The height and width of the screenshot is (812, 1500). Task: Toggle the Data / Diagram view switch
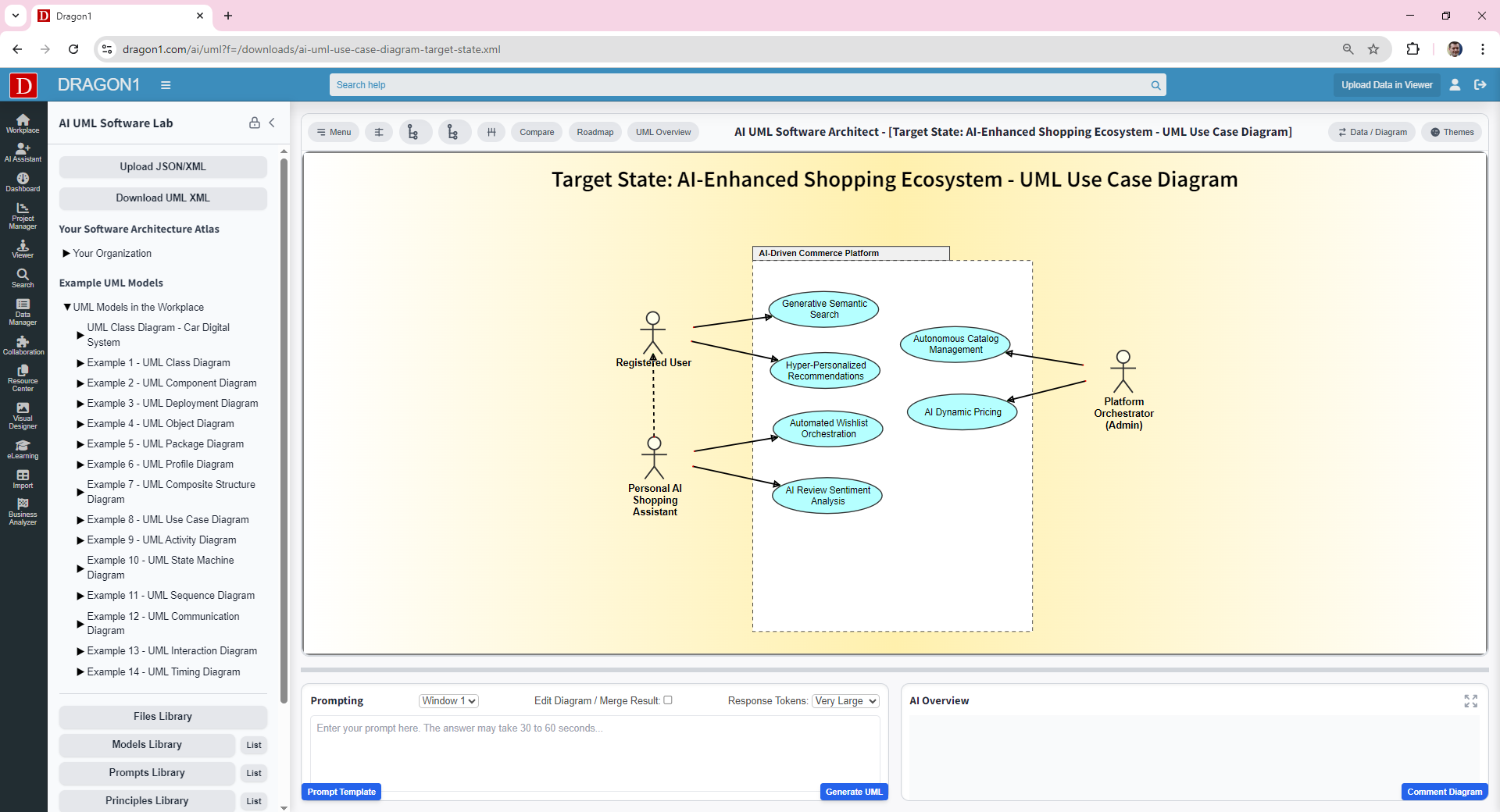pyautogui.click(x=1371, y=132)
